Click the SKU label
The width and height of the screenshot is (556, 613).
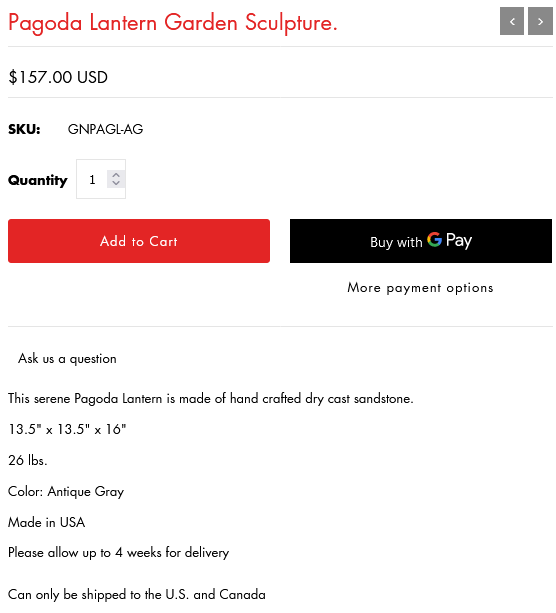pos(24,129)
